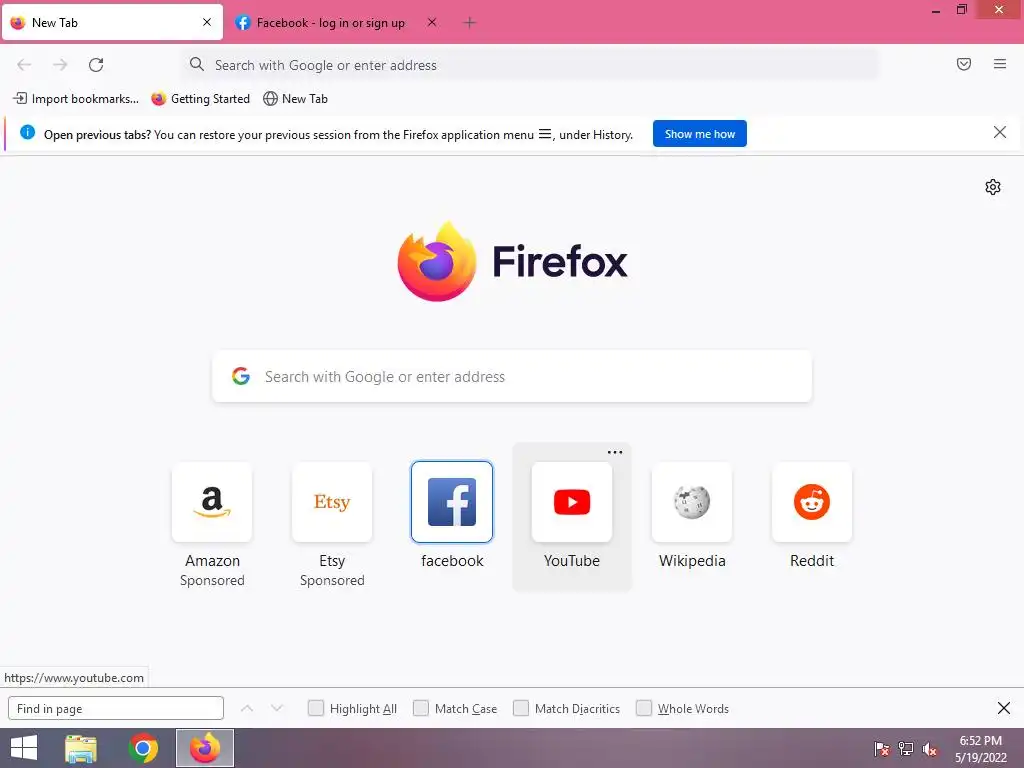
Task: Switch to the New Tab tab
Action: tap(112, 23)
